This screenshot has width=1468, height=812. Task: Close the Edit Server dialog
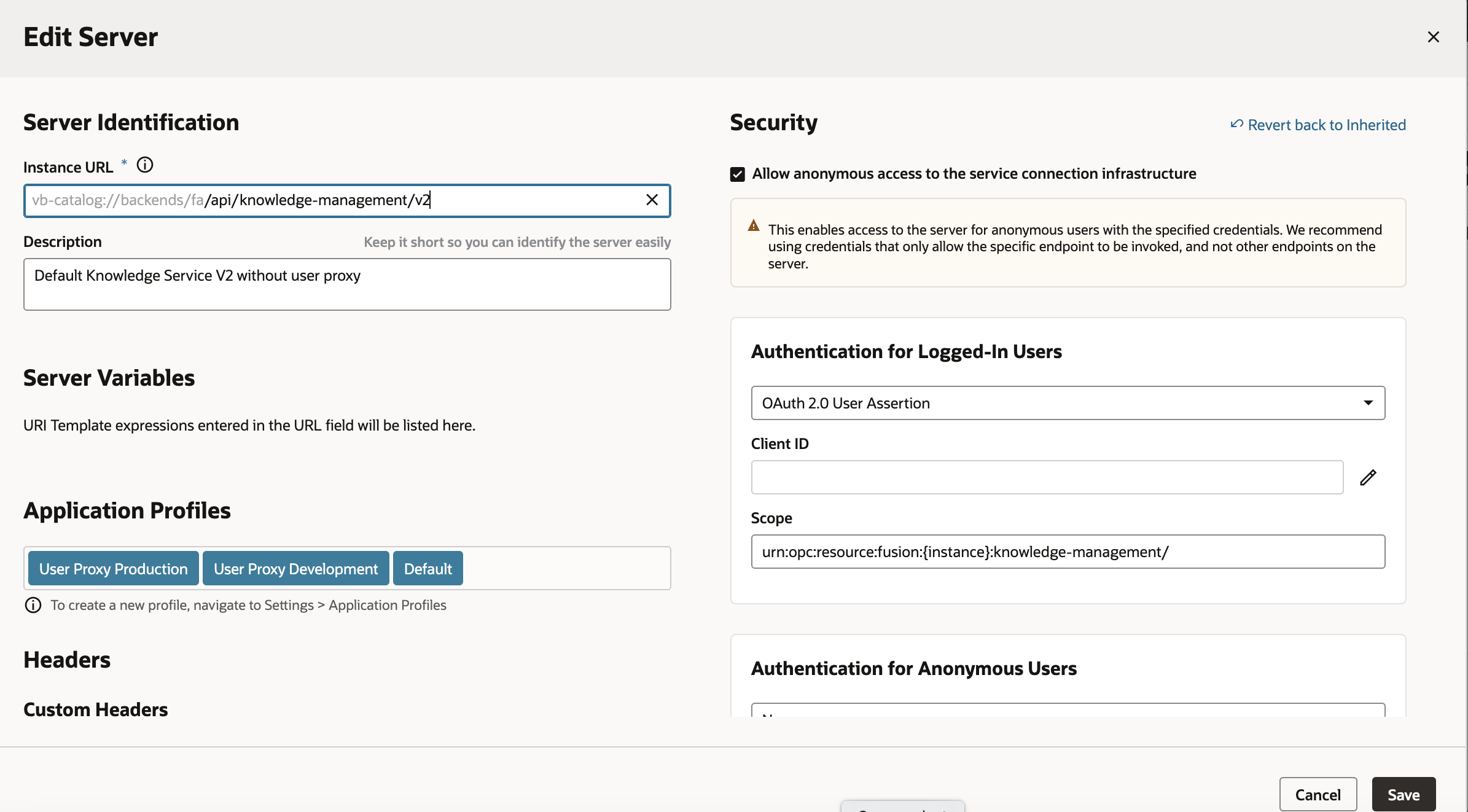[1433, 37]
